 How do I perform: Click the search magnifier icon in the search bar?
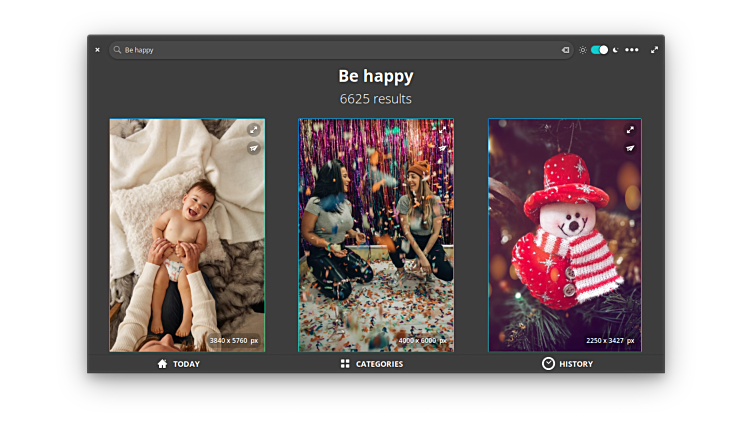tap(117, 49)
